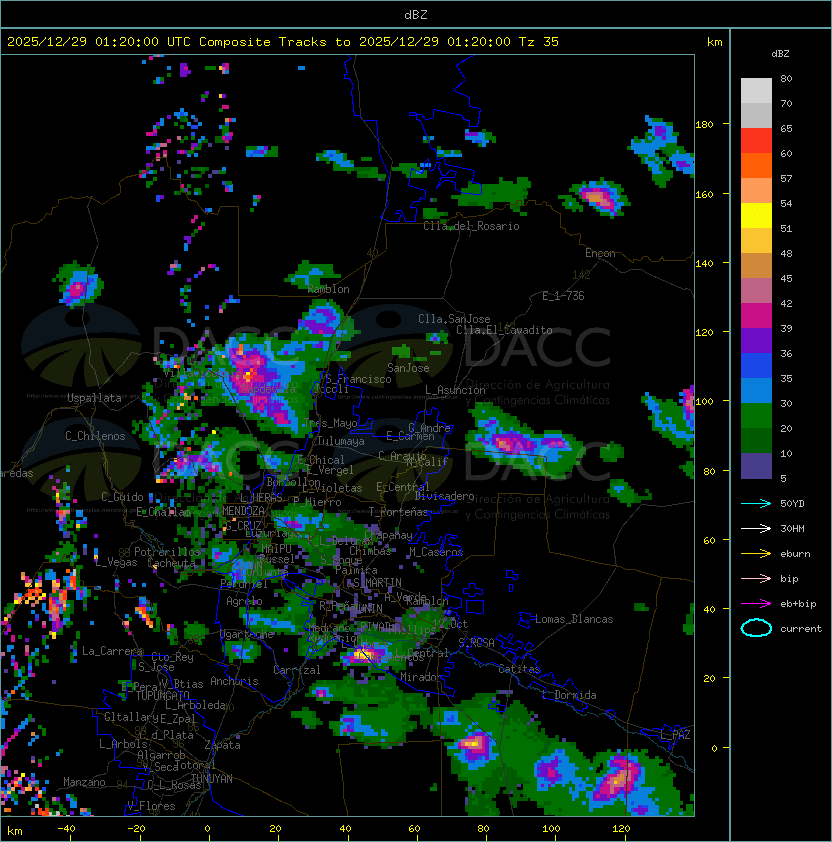This screenshot has height=842, width=832.
Task: Click the magenta eb+bip arrow in legend
Action: [756, 604]
